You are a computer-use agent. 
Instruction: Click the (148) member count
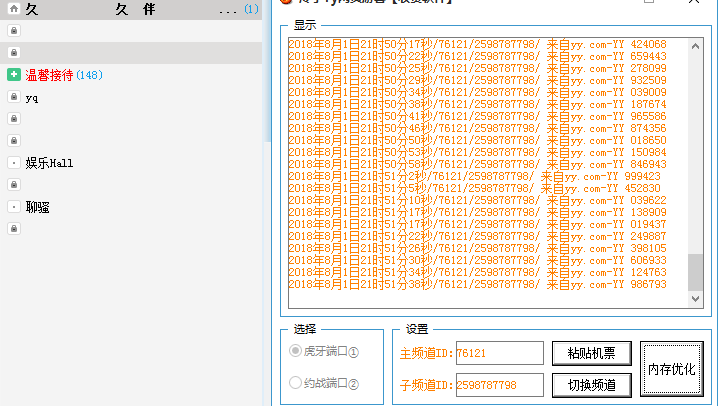click(x=89, y=75)
